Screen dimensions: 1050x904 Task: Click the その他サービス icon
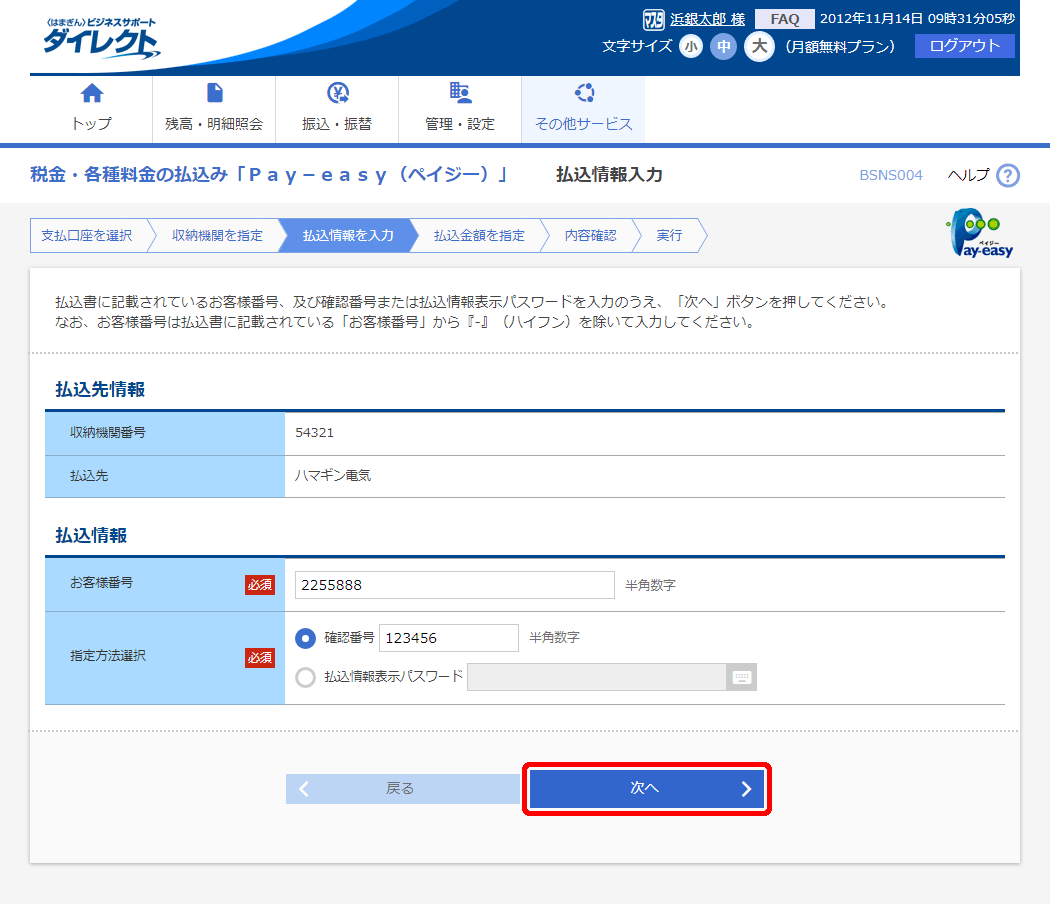pos(584,94)
